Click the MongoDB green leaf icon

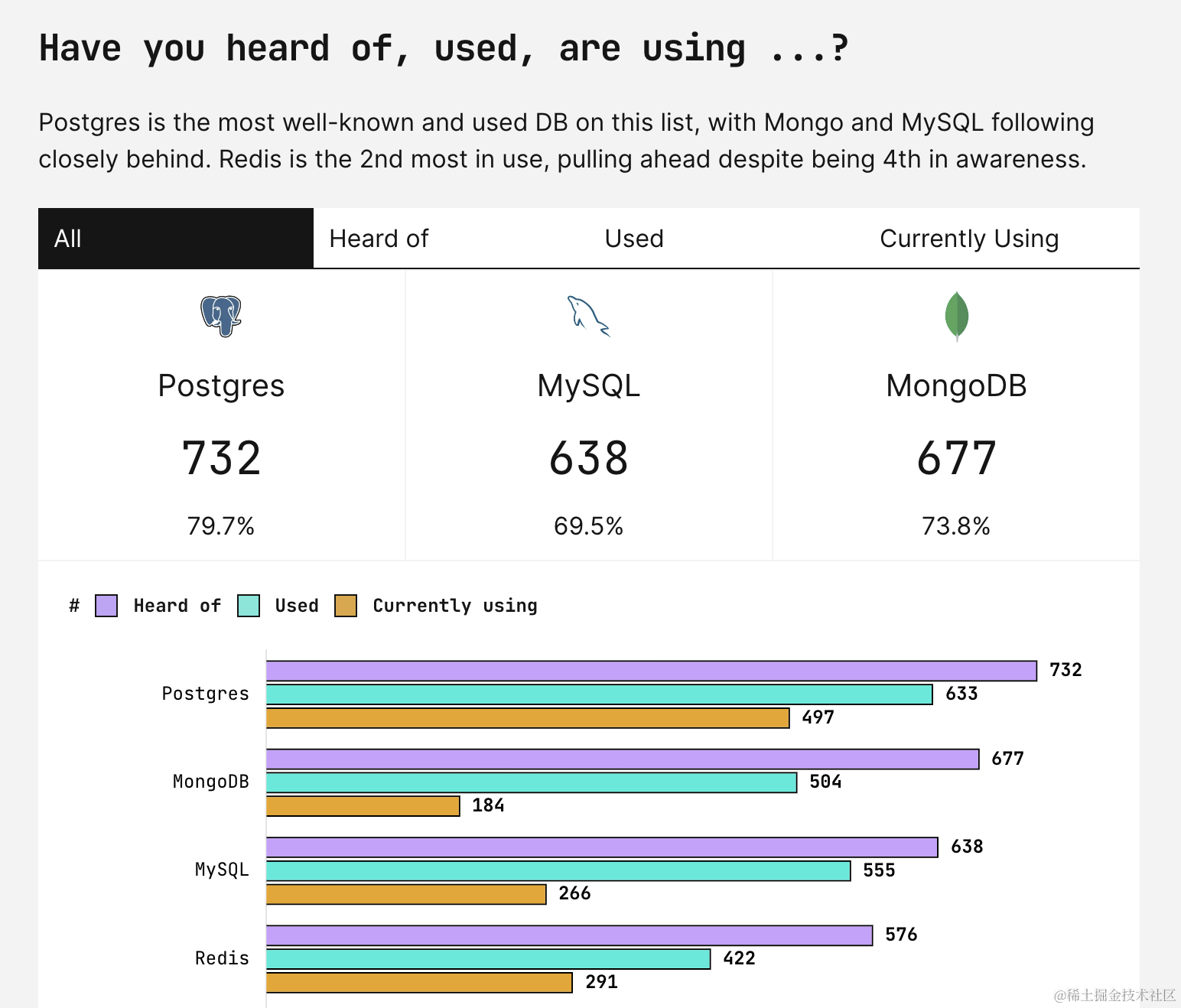point(956,315)
